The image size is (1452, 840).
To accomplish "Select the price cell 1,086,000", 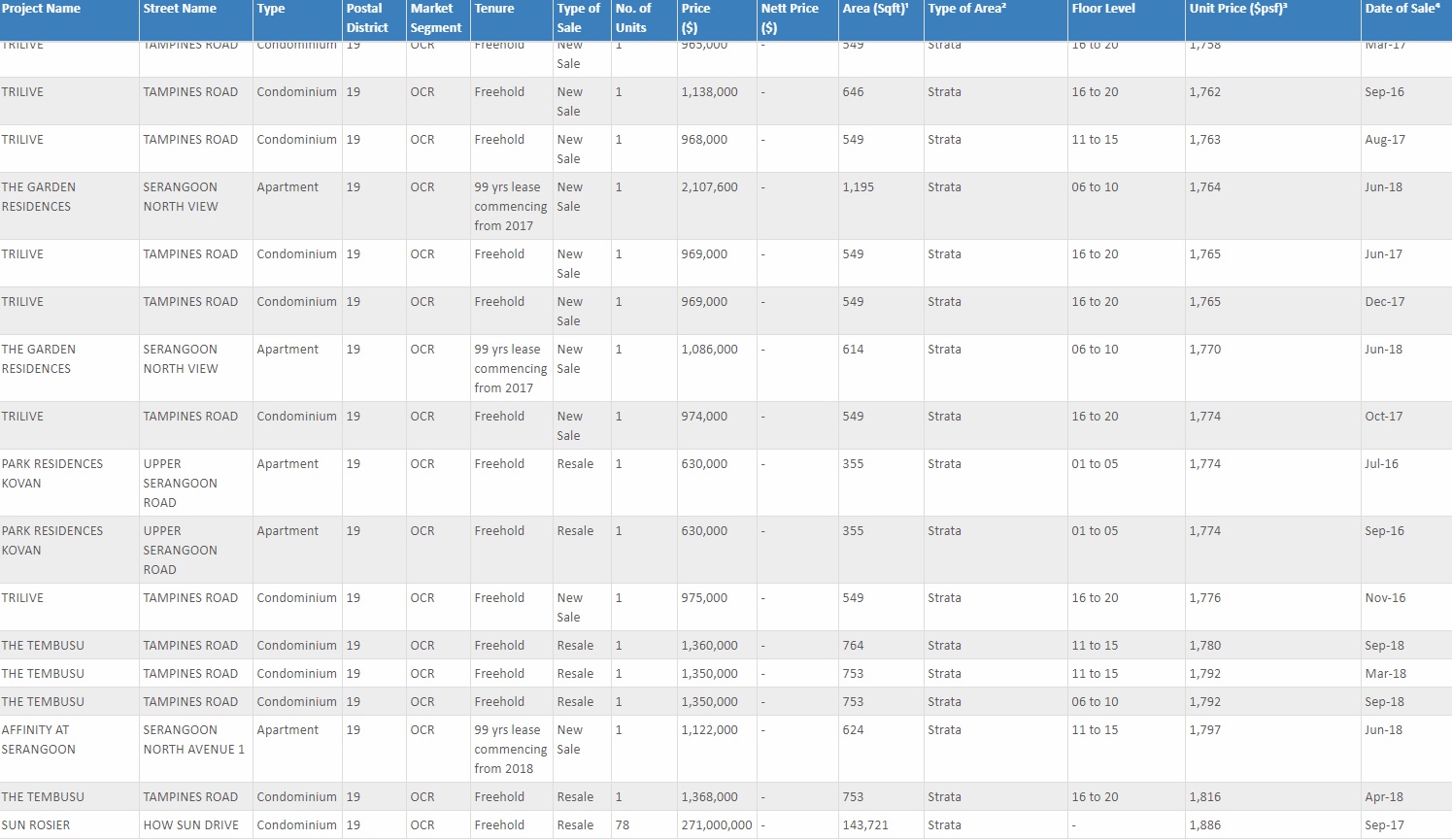I will (709, 350).
